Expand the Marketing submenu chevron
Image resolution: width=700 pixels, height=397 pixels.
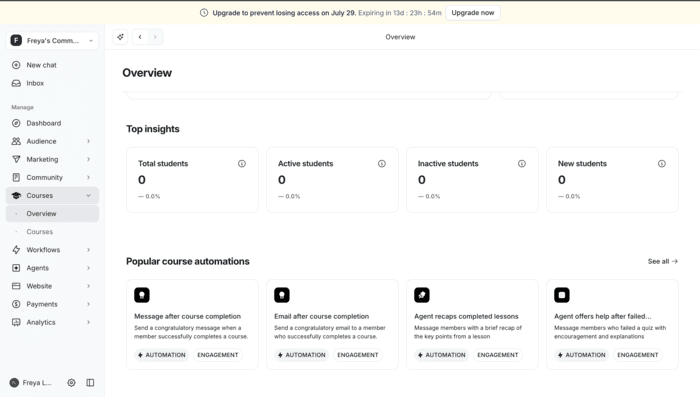pos(88,159)
